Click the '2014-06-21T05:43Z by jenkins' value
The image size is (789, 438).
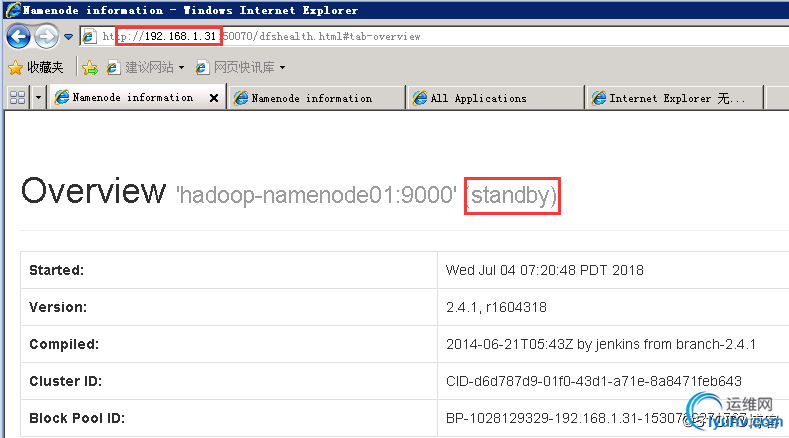601,344
